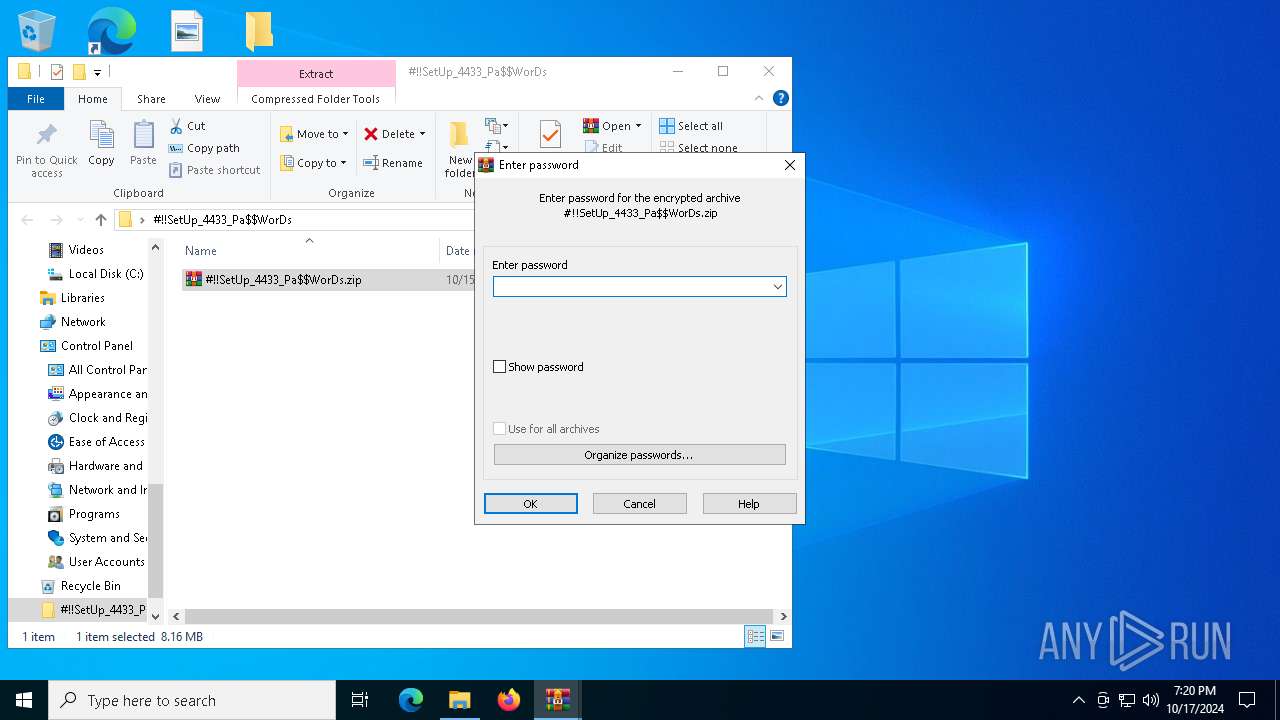Click the Rename button in the Organize group
Viewport: 1280px width, 720px height.
(x=392, y=163)
